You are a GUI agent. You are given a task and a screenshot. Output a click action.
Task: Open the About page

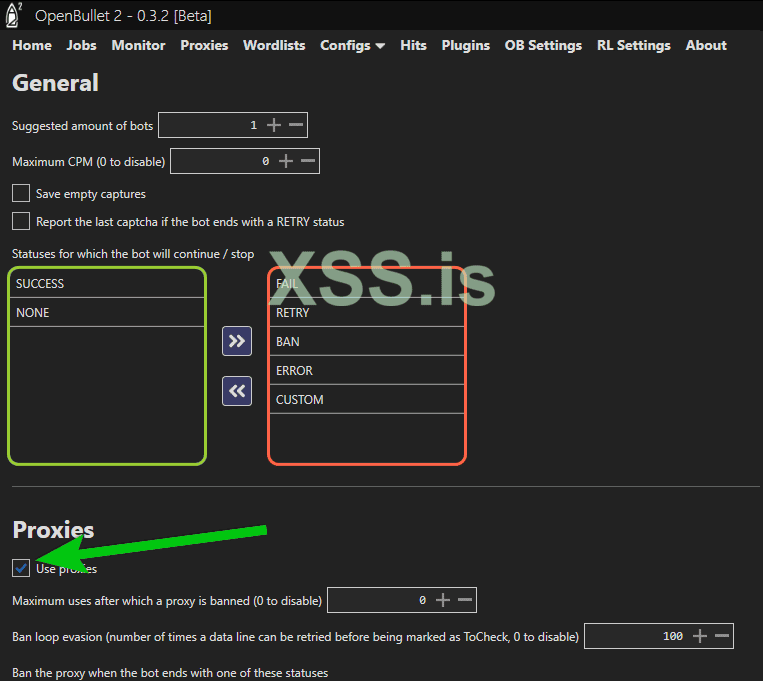(x=706, y=45)
